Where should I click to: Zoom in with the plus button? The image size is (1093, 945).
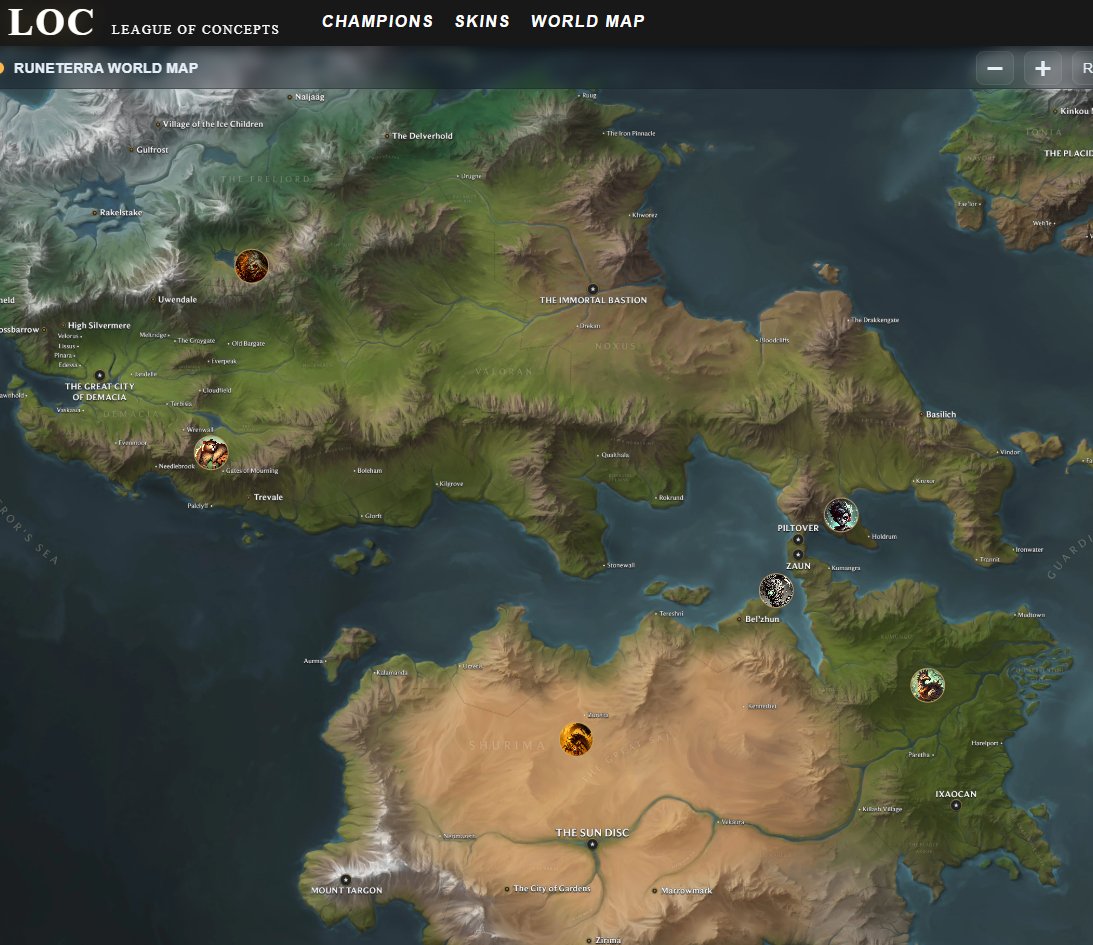(x=1043, y=69)
